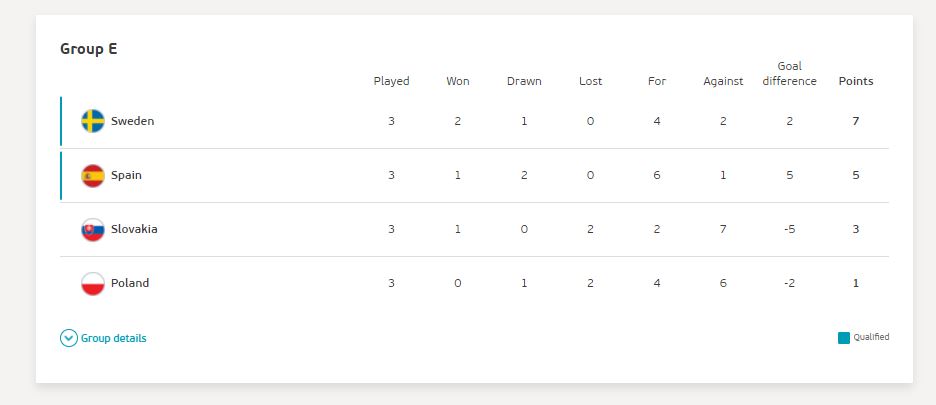Click the Spain flag icon
Screen dimensions: 936x405
(93, 176)
